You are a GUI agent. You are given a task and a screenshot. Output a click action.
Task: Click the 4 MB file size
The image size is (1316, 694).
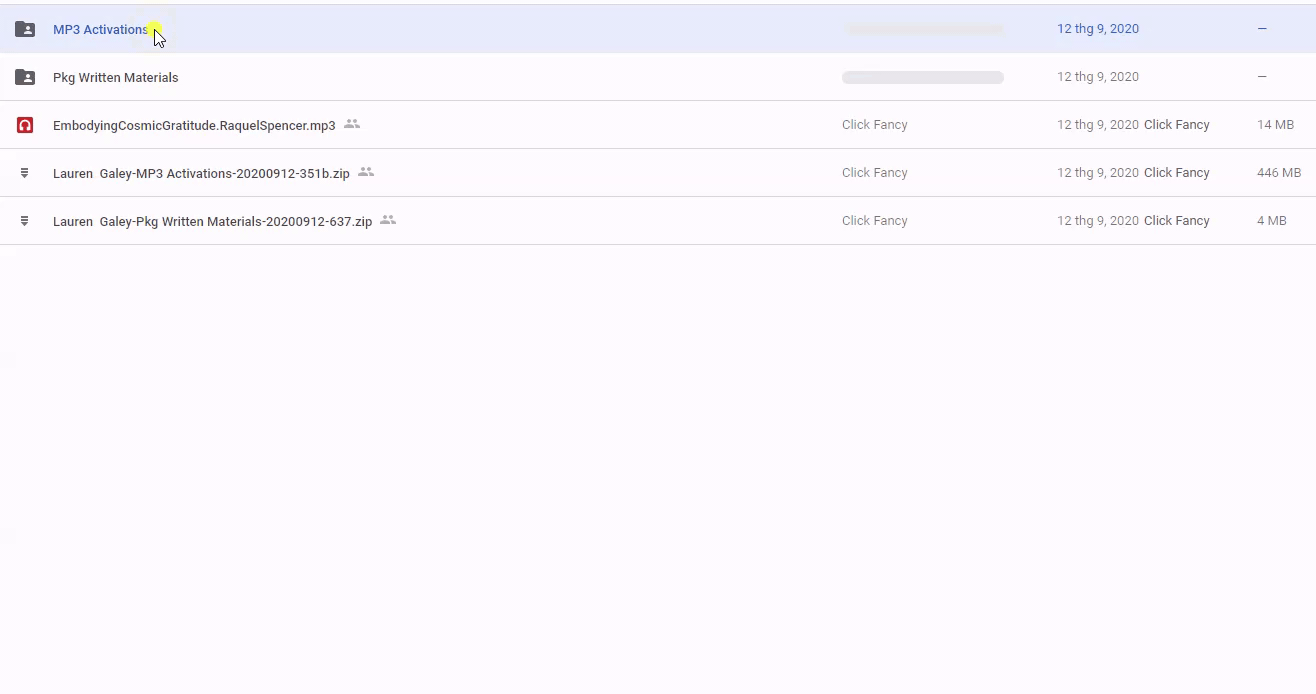tap(1271, 221)
